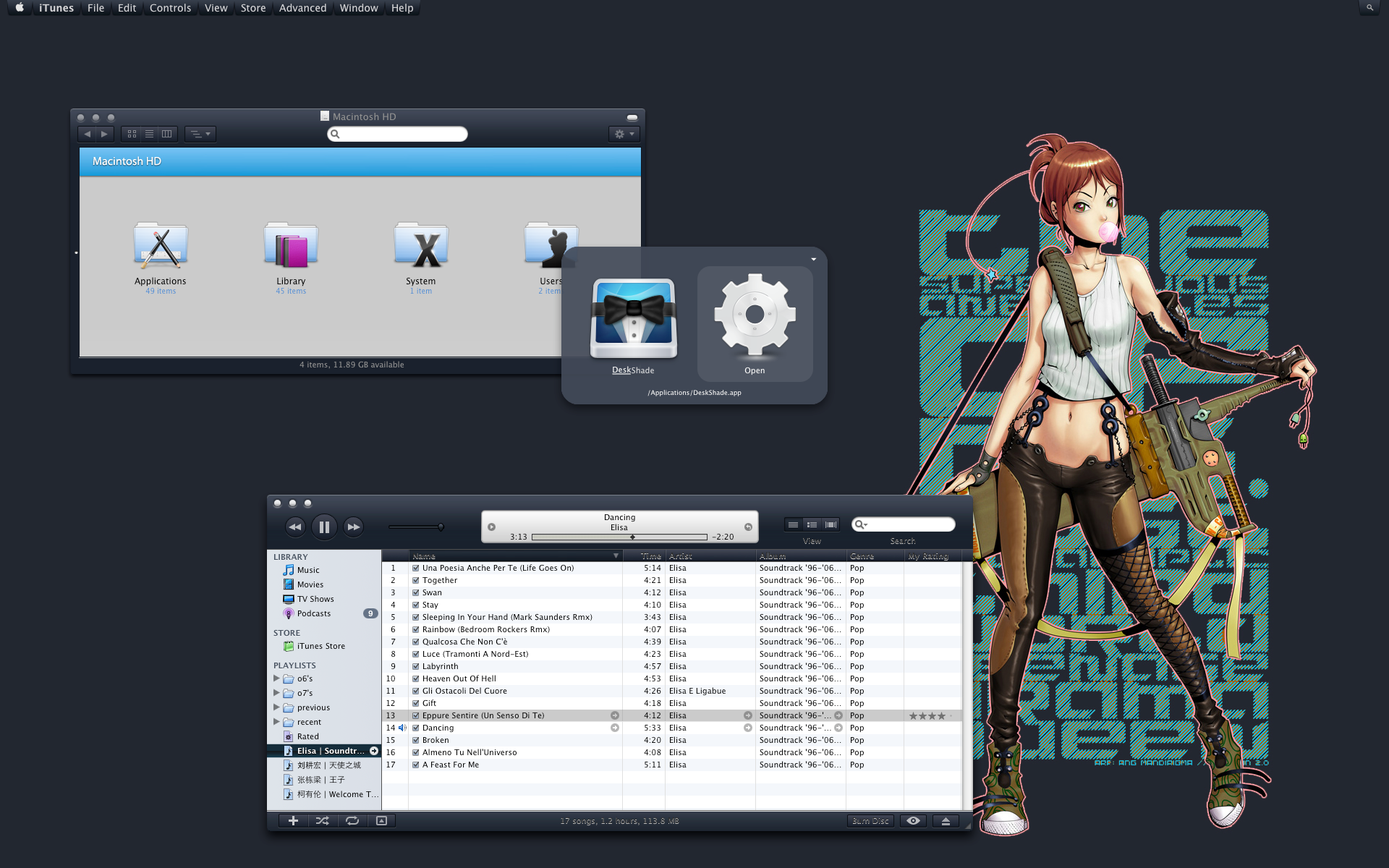Switch Finder to column view
Viewport: 1389px width, 868px height.
(167, 134)
